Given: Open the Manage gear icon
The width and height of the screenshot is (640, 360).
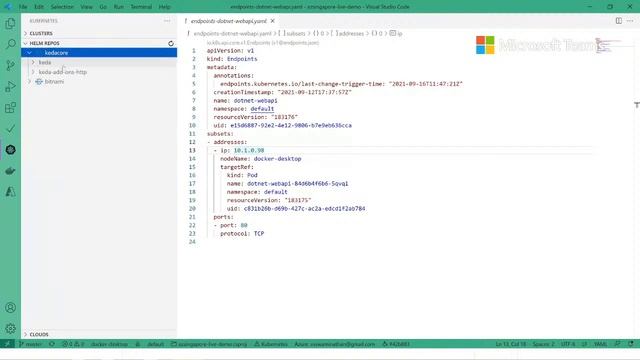Looking at the screenshot, I should click(10, 329).
